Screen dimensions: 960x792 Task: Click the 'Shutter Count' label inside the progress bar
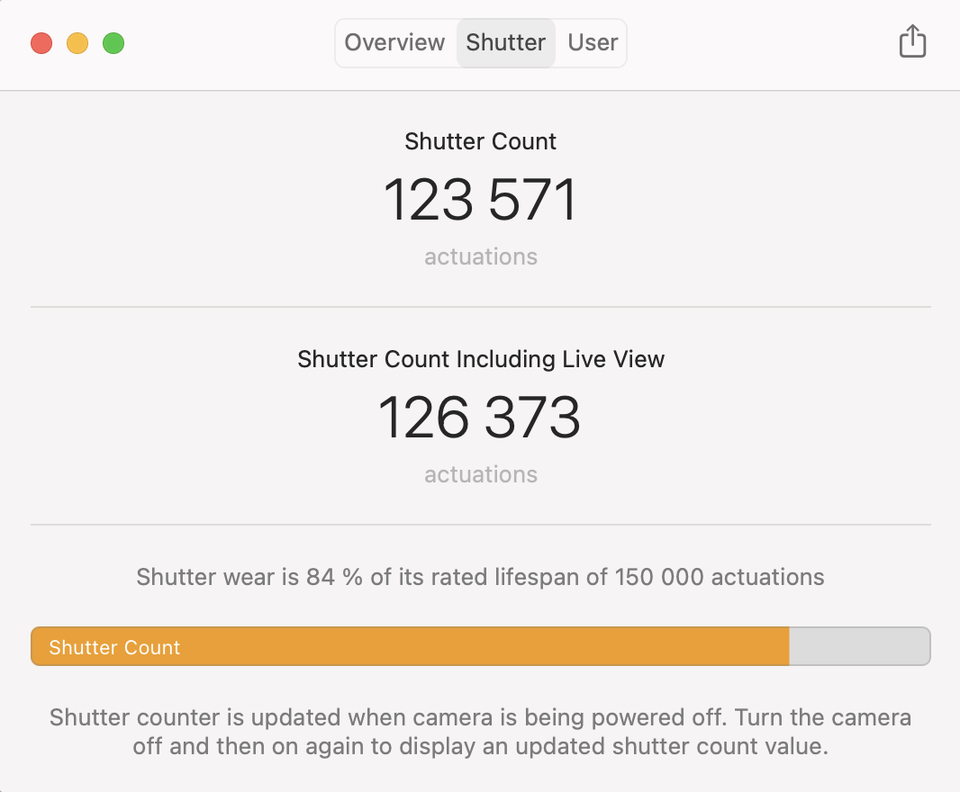115,647
